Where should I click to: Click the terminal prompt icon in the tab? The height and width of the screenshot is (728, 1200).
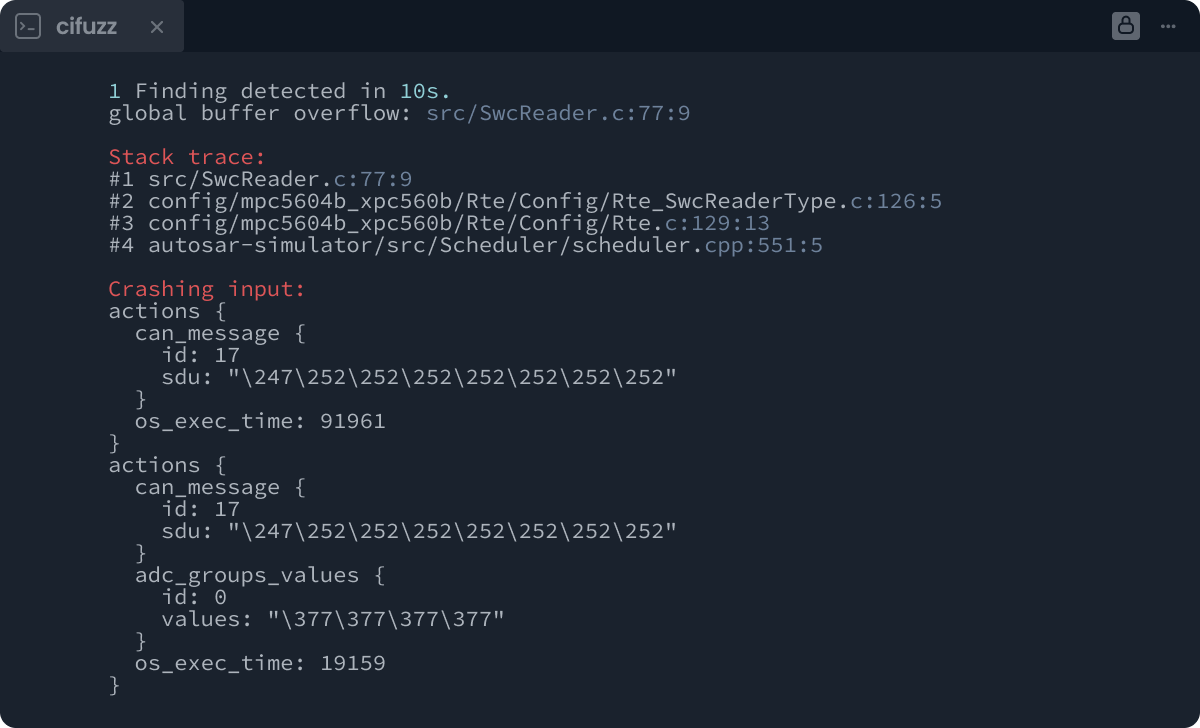coord(28,27)
